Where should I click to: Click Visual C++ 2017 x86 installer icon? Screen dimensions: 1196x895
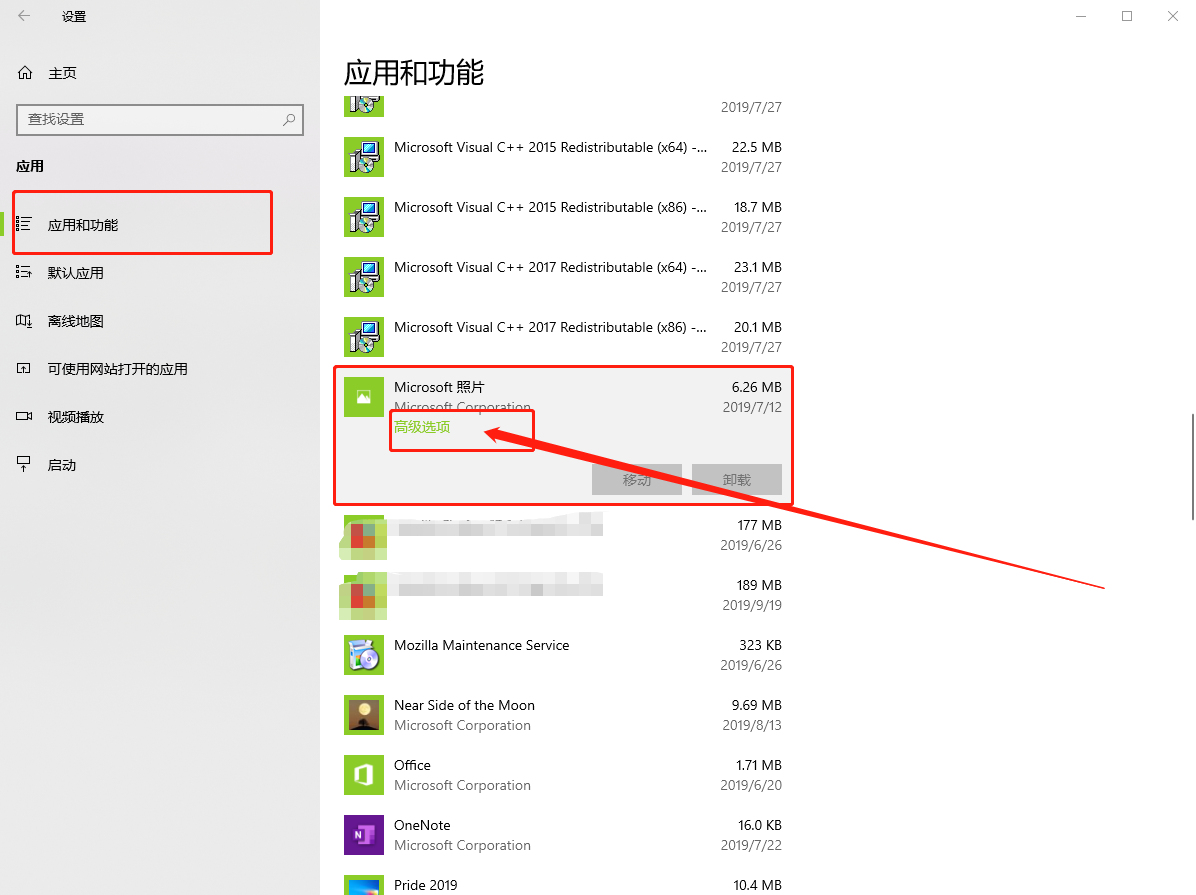364,337
